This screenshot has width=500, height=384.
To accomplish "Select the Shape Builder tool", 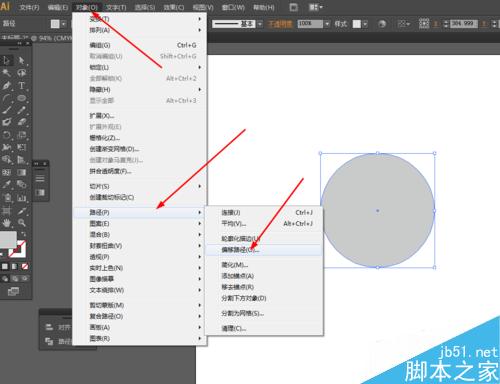I will click(x=6, y=160).
